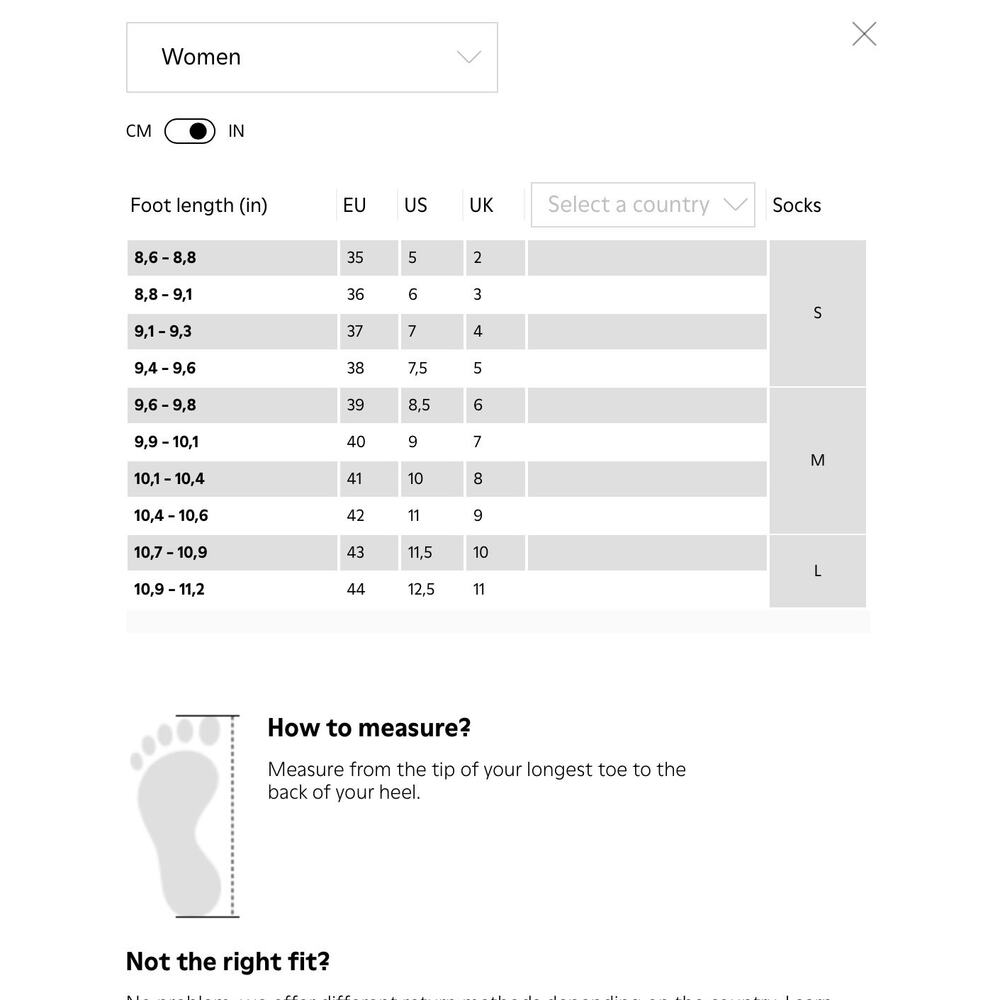This screenshot has height=1000, width=1000.
Task: Select the 8,6 - 8,8 foot length row
Action: [x=447, y=258]
